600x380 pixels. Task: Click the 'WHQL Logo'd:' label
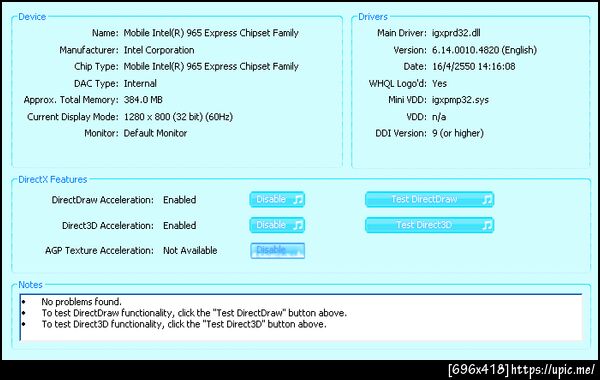pos(398,83)
